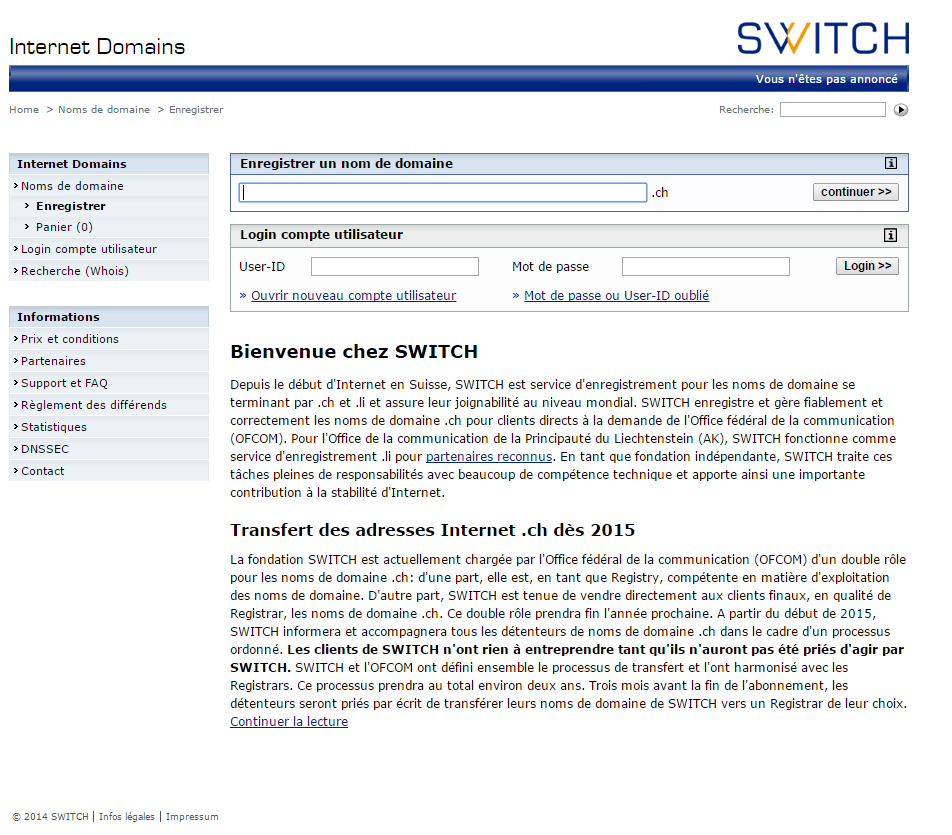Open Statistiques sidebar item
This screenshot has width=952, height=835.
click(109, 427)
